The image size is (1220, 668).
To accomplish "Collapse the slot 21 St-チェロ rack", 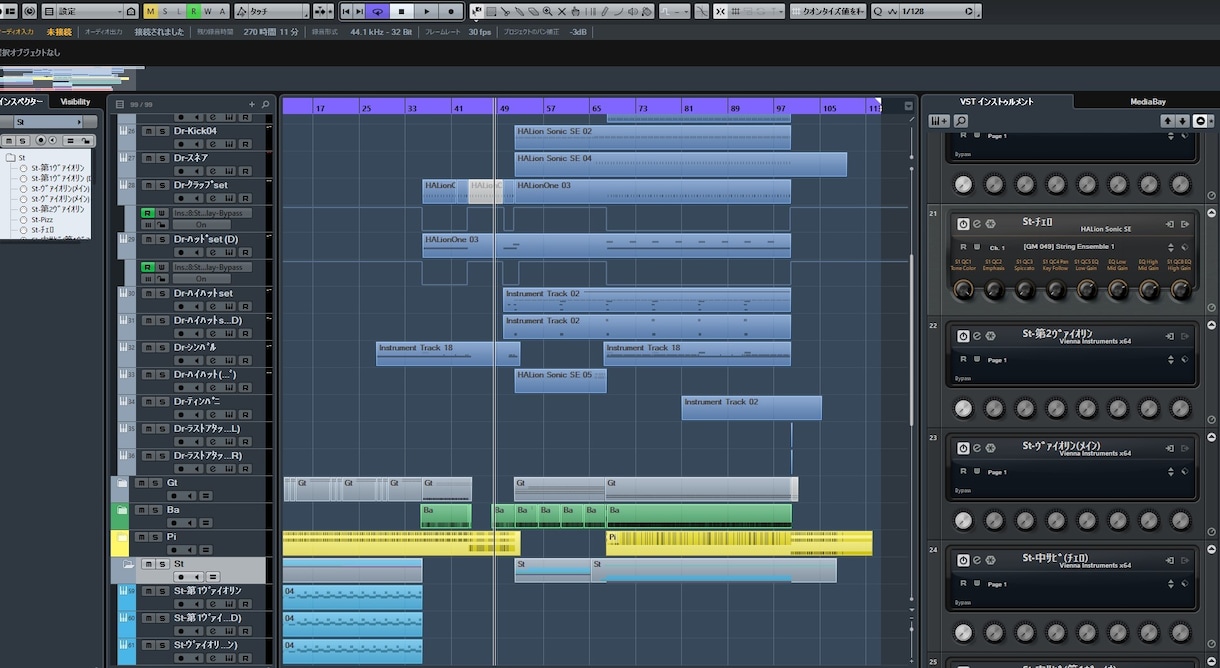I will [1212, 213].
